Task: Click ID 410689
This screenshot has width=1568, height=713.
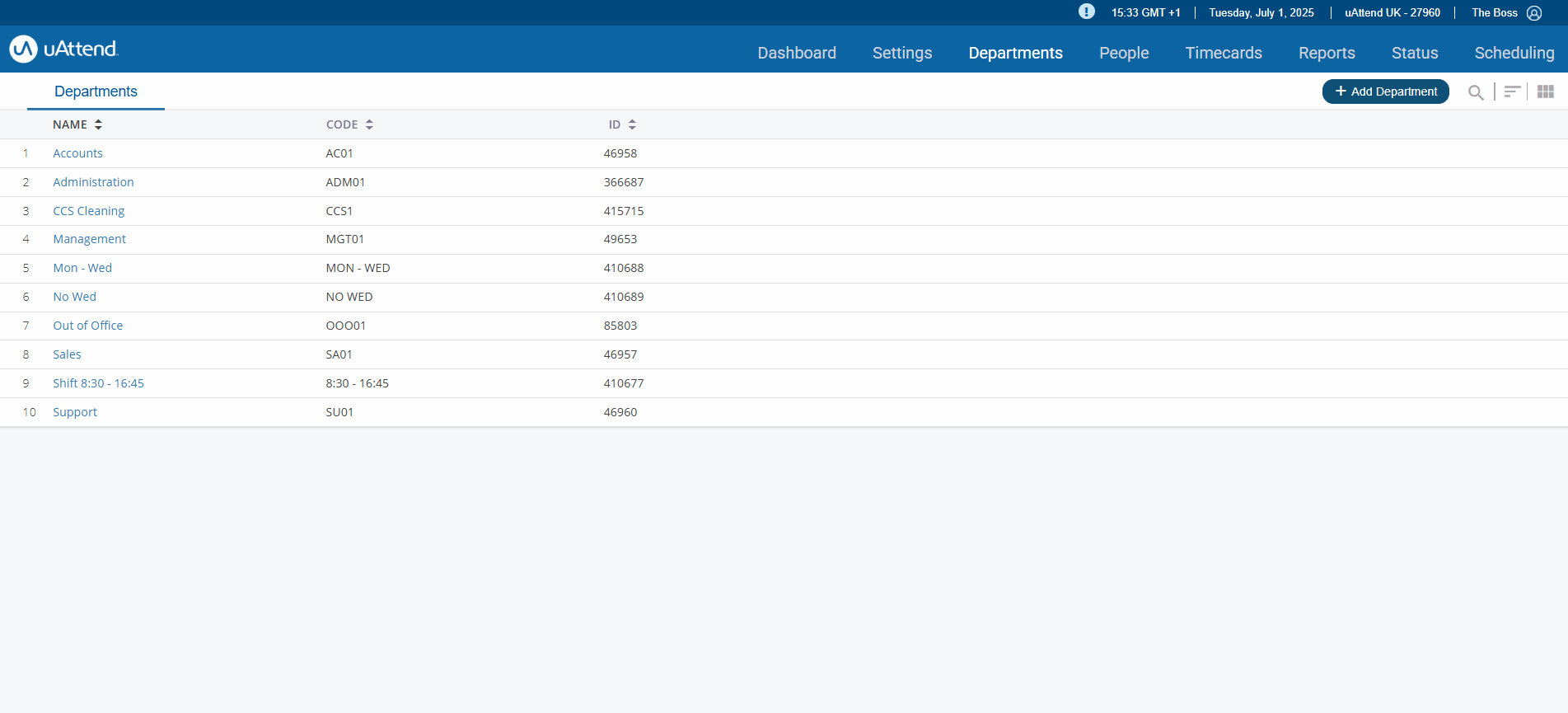Action: [x=624, y=297]
